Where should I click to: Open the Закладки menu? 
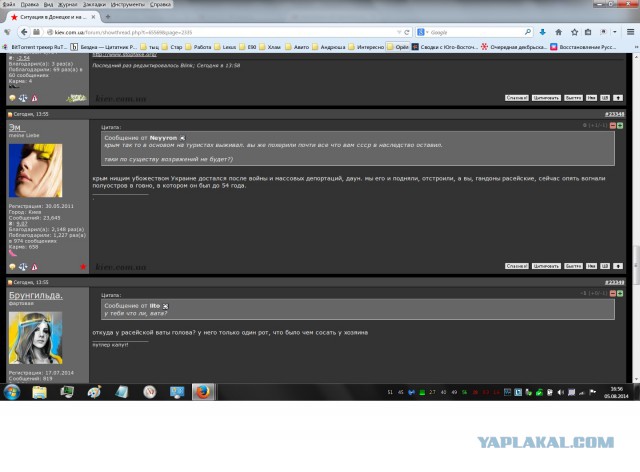pos(94,4)
